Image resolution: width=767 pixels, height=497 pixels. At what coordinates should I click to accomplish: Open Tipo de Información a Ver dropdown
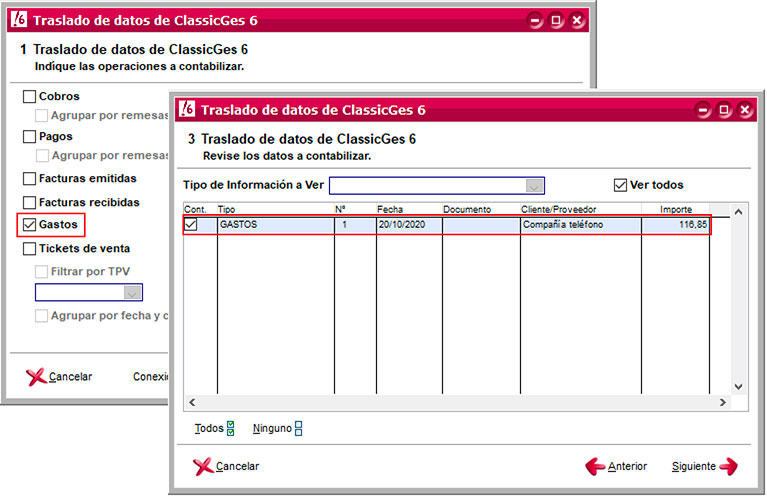[x=534, y=186]
